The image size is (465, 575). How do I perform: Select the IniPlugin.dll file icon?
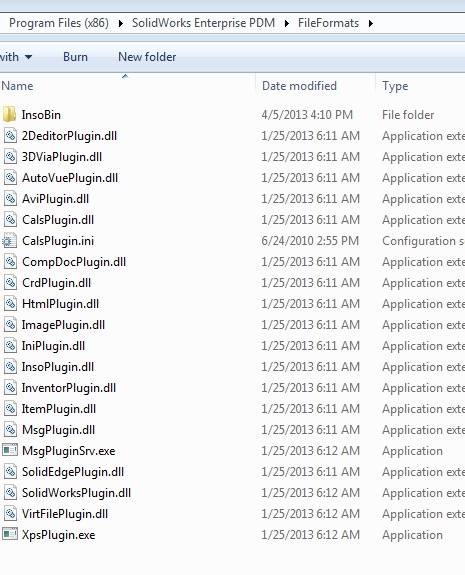[10, 345]
